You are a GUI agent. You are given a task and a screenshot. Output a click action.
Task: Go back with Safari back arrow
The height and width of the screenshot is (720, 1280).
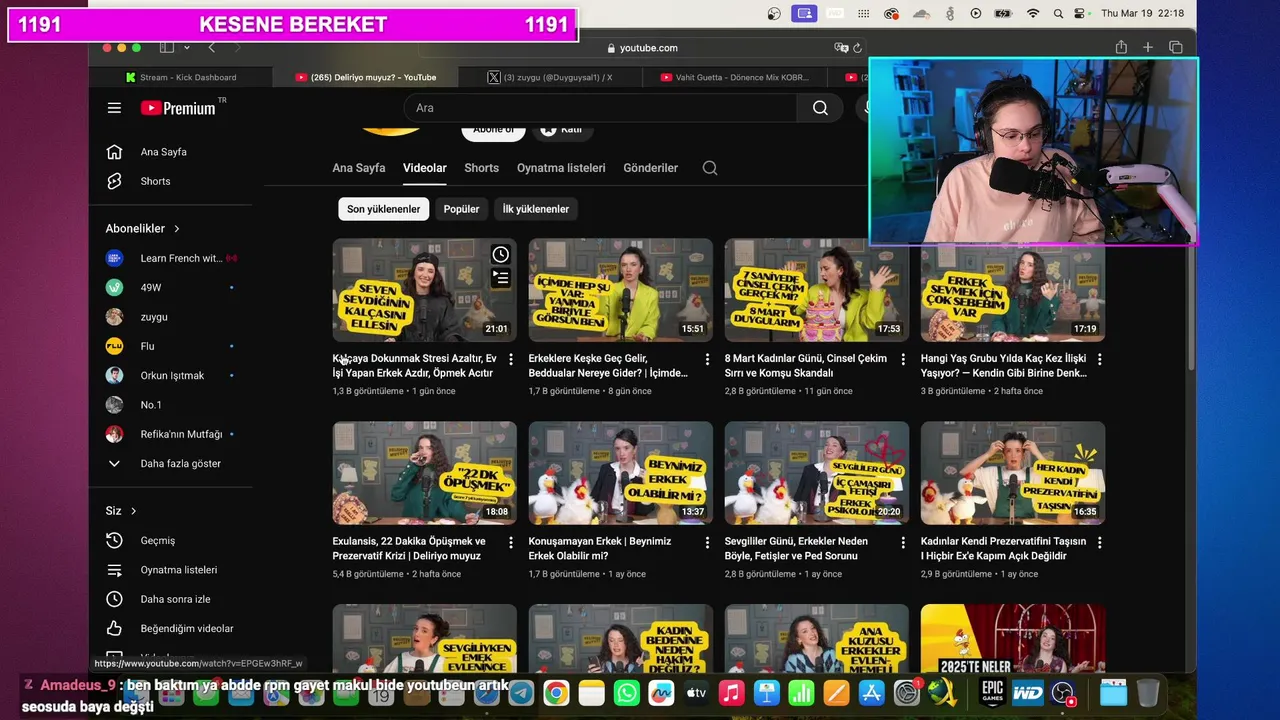pos(211,48)
